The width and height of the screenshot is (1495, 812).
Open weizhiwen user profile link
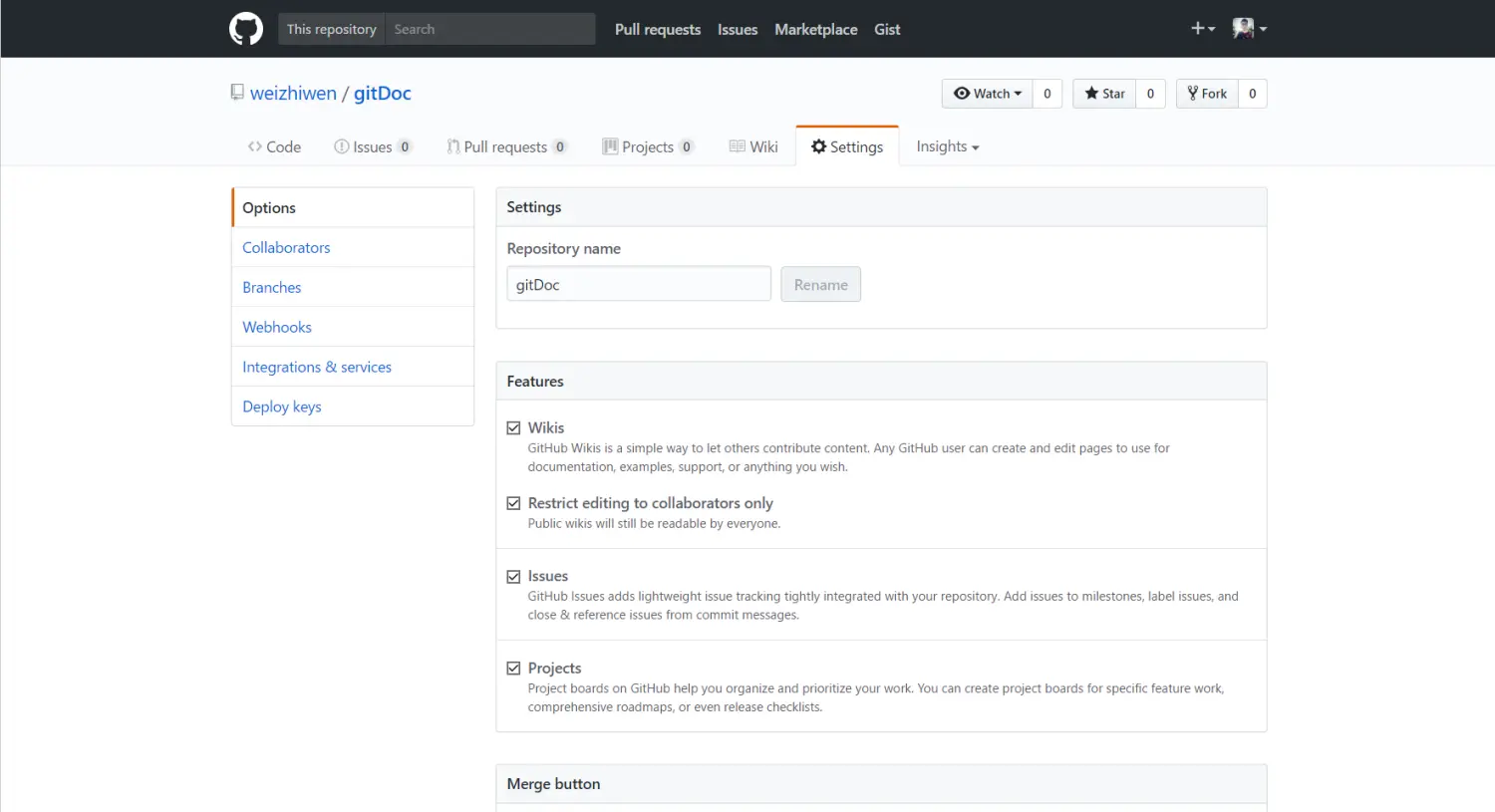pos(293,93)
